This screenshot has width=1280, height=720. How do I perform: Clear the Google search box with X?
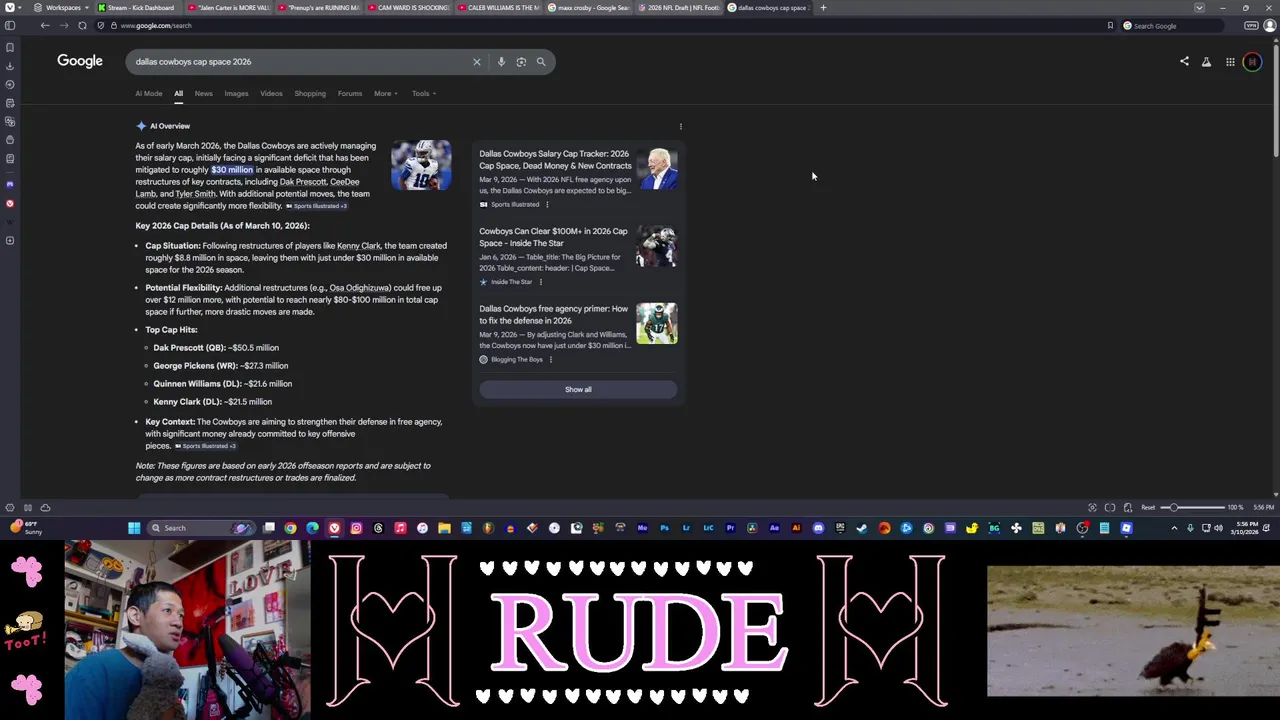[x=477, y=62]
